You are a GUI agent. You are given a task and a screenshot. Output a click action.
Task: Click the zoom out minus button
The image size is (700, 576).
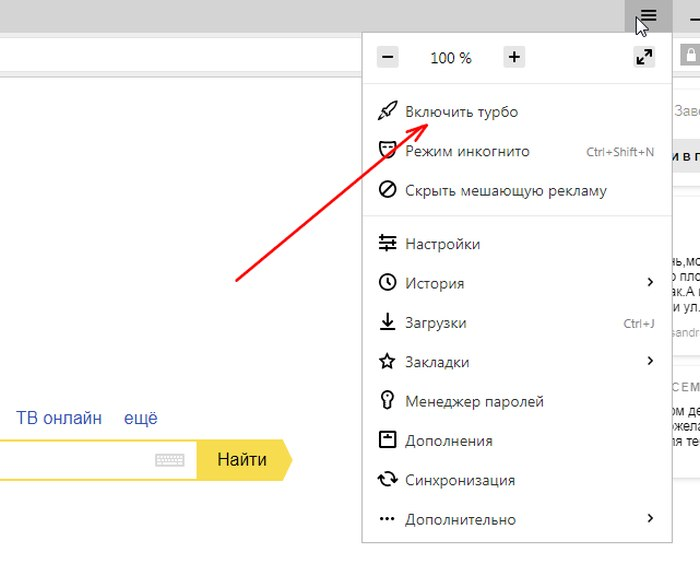click(x=388, y=57)
